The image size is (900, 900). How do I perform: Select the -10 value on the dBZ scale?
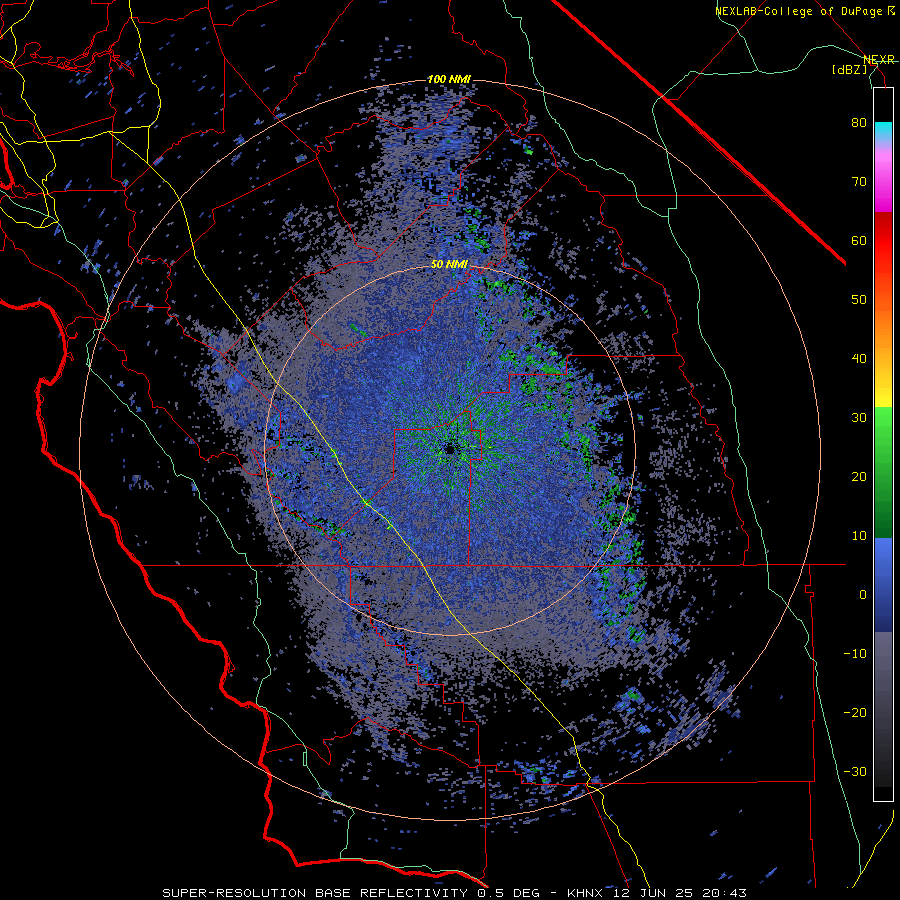tap(855, 653)
